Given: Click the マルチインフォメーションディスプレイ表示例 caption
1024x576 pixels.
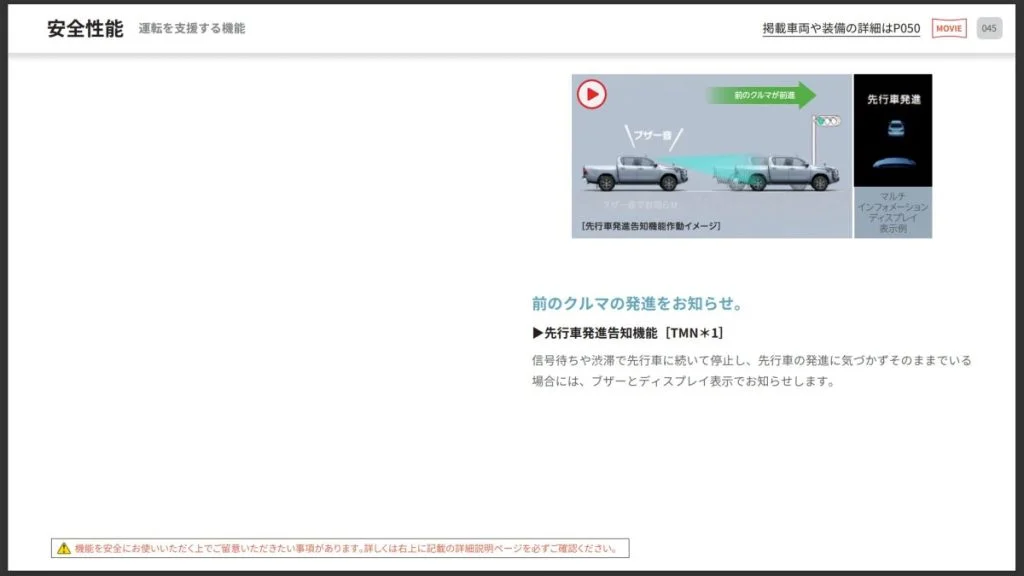Looking at the screenshot, I should pyautogui.click(x=892, y=212).
